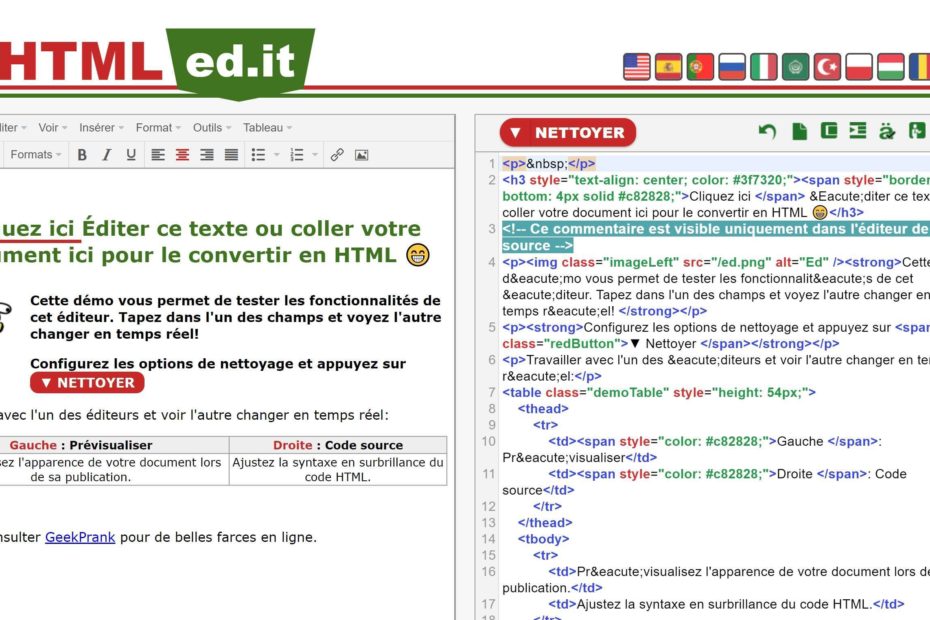Align text left
This screenshot has width=930, height=620.
click(158, 155)
